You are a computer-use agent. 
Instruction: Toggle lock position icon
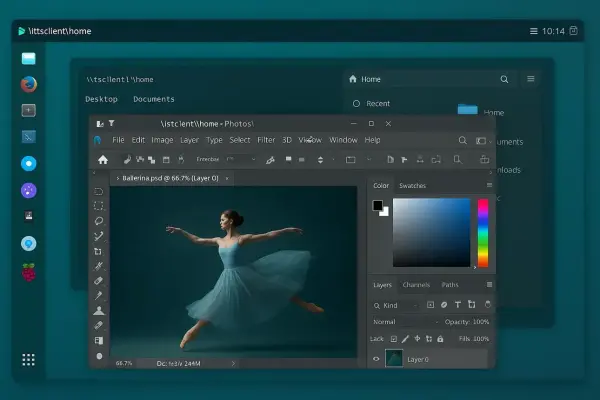click(x=417, y=339)
